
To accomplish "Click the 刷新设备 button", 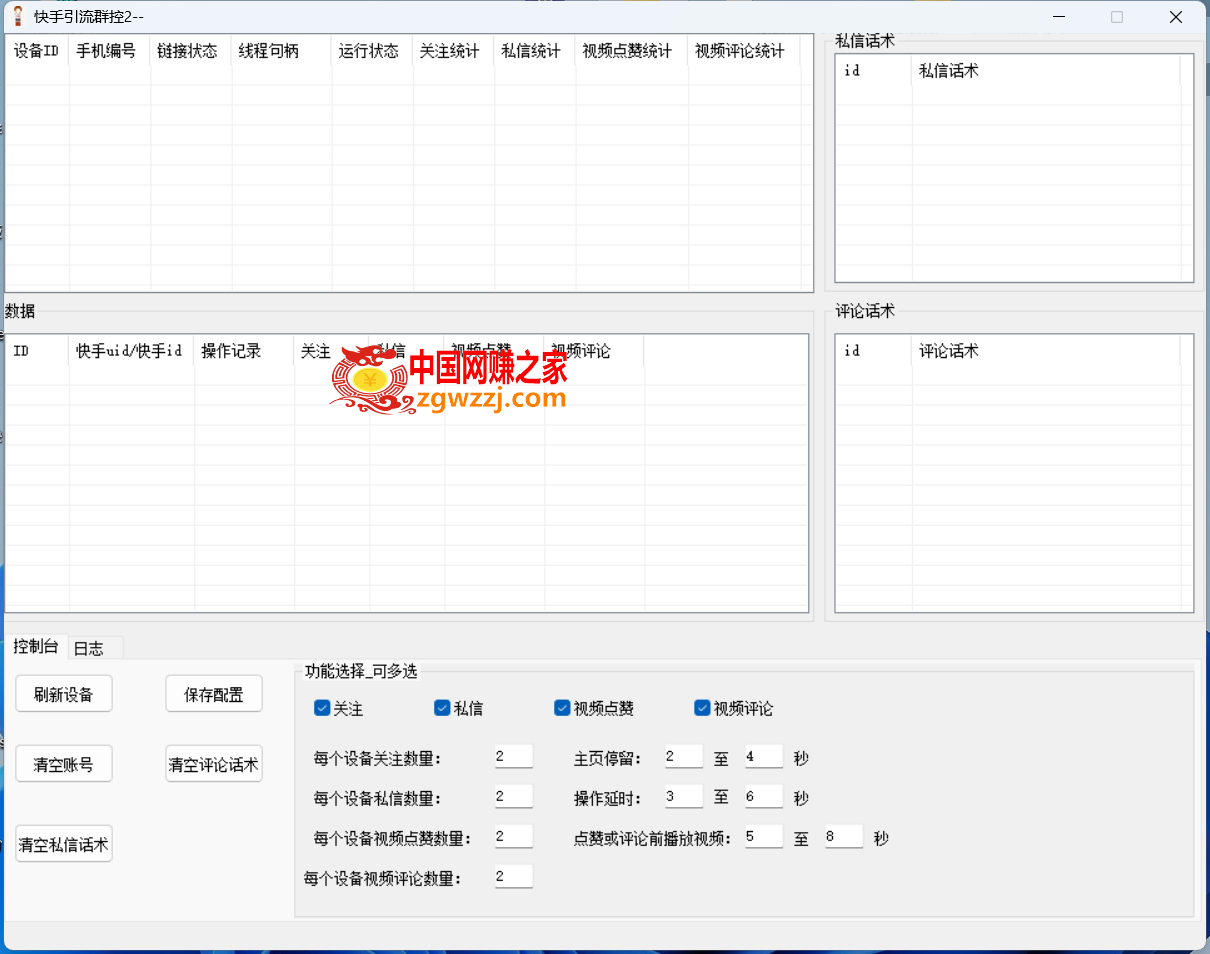I will pos(63,694).
